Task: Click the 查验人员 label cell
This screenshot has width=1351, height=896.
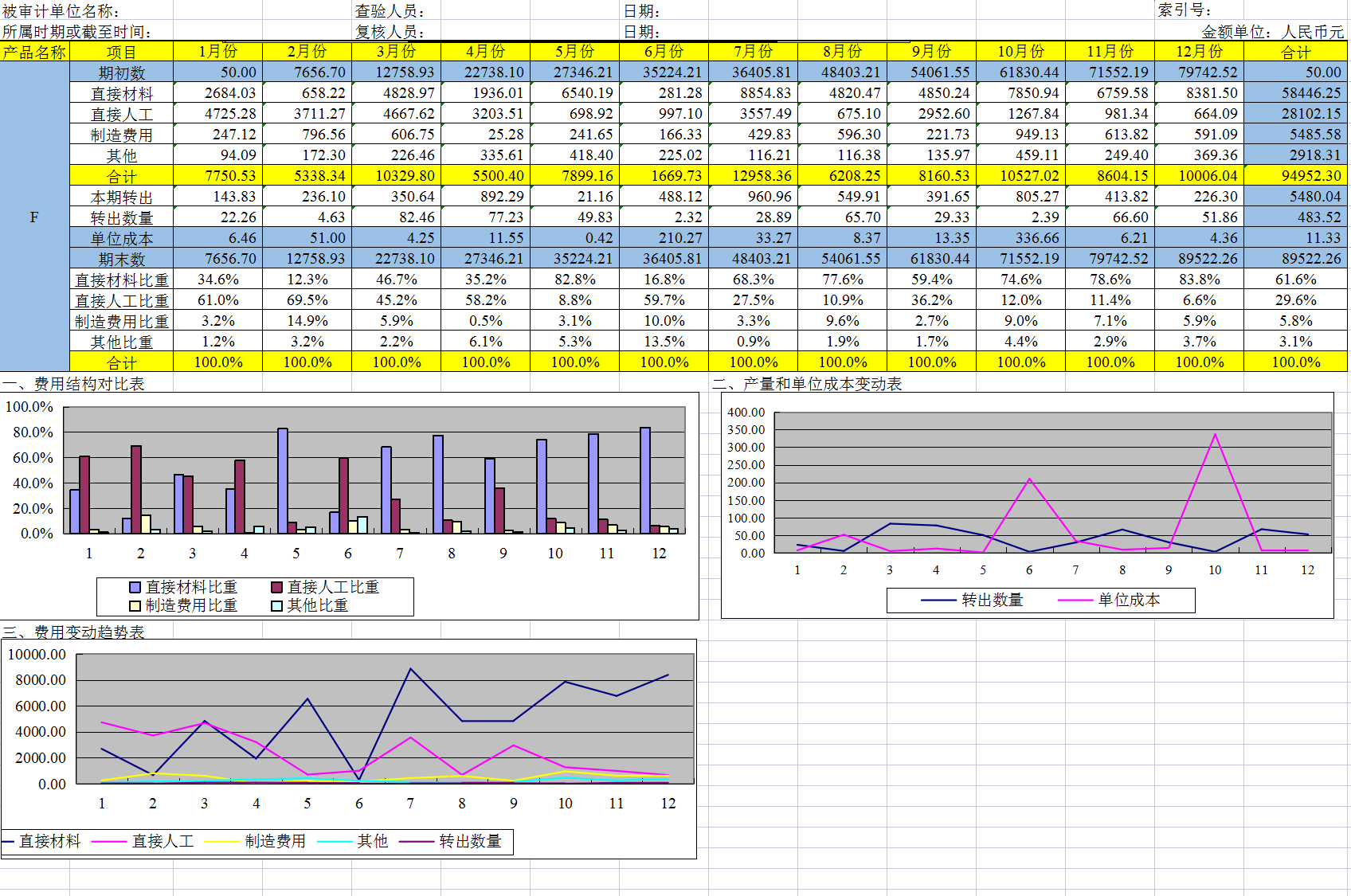Action: click(390, 11)
